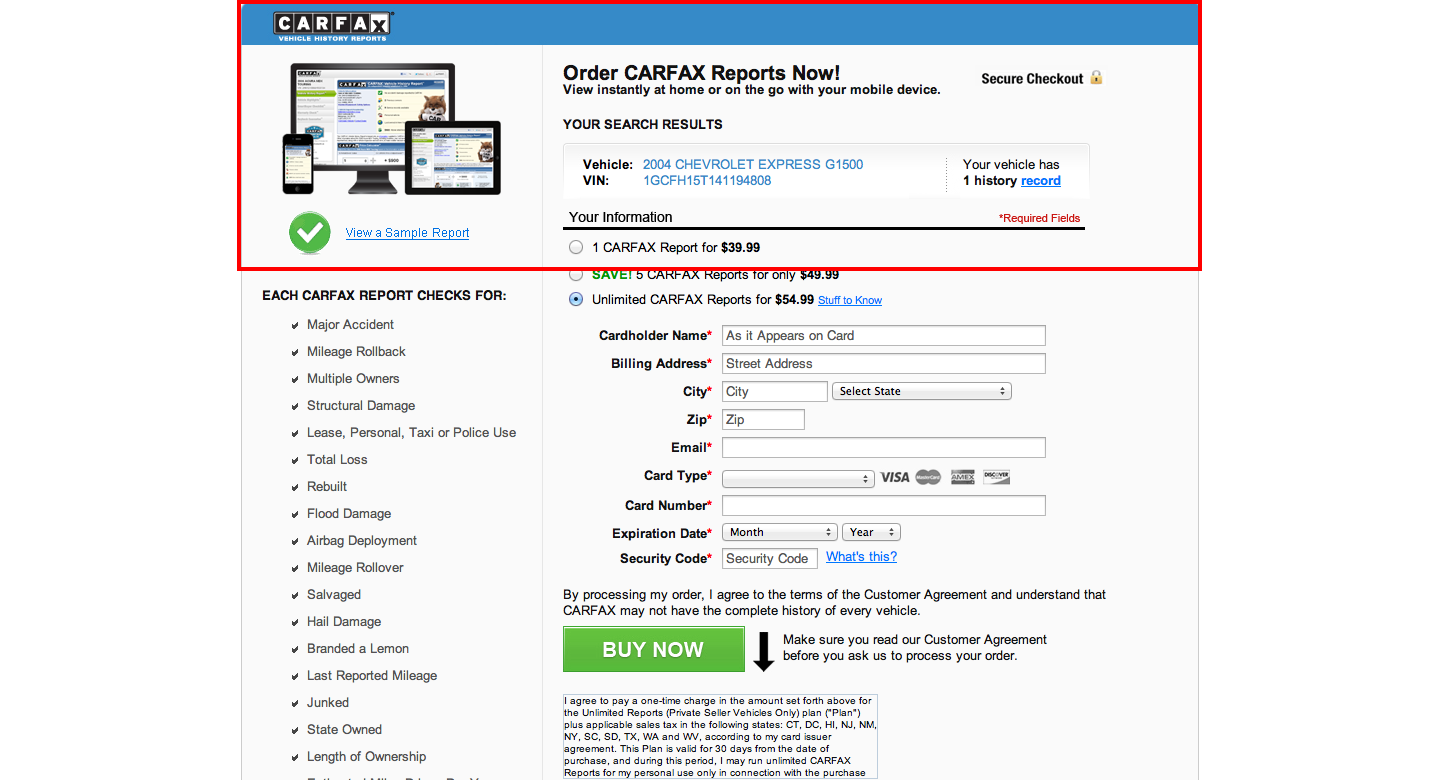Focus the City input field
The height and width of the screenshot is (780, 1440).
coord(775,392)
